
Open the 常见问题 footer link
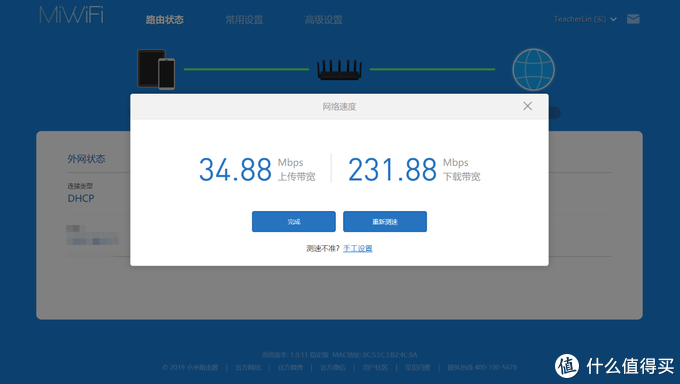point(418,368)
